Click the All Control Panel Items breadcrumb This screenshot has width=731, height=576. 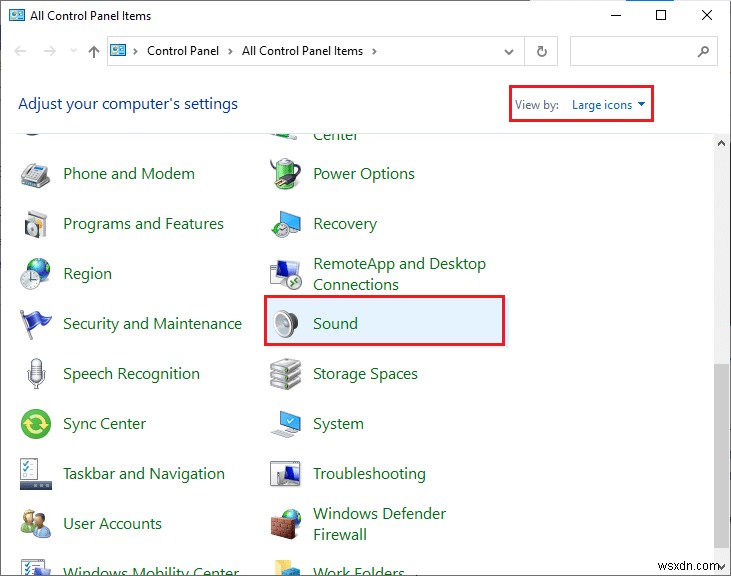[302, 51]
